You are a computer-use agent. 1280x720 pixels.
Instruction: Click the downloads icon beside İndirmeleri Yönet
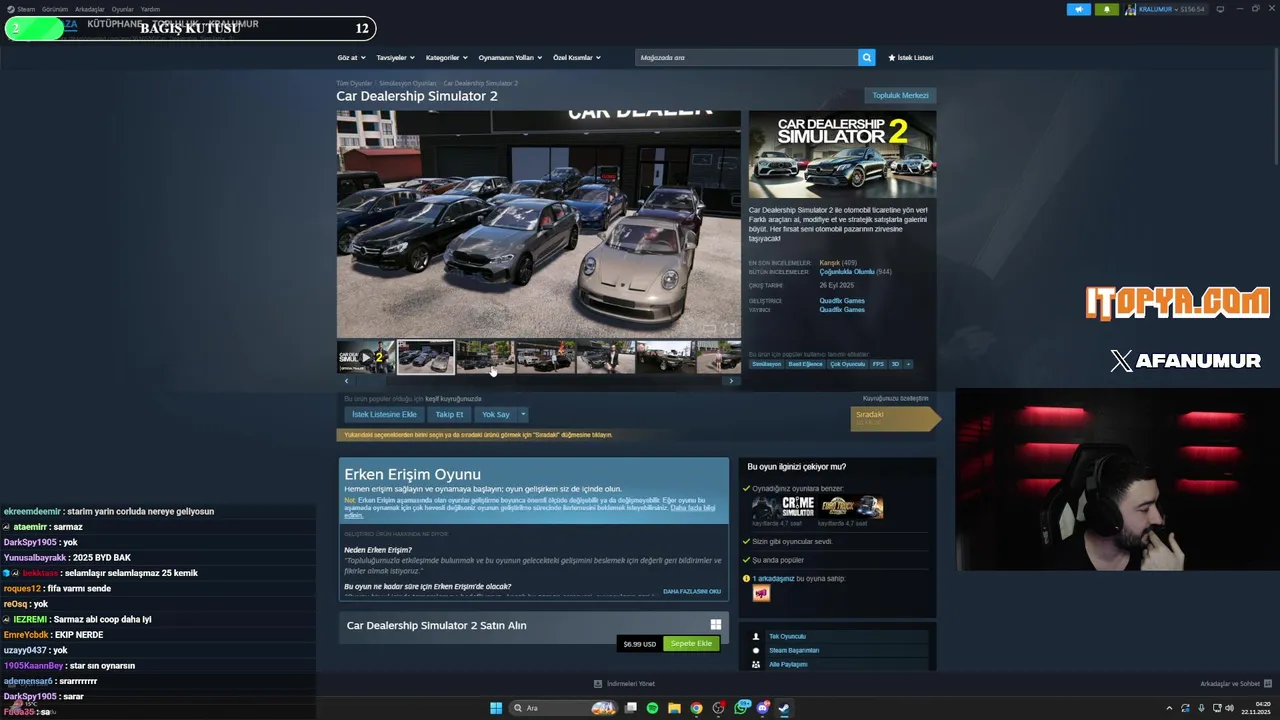(x=598, y=684)
